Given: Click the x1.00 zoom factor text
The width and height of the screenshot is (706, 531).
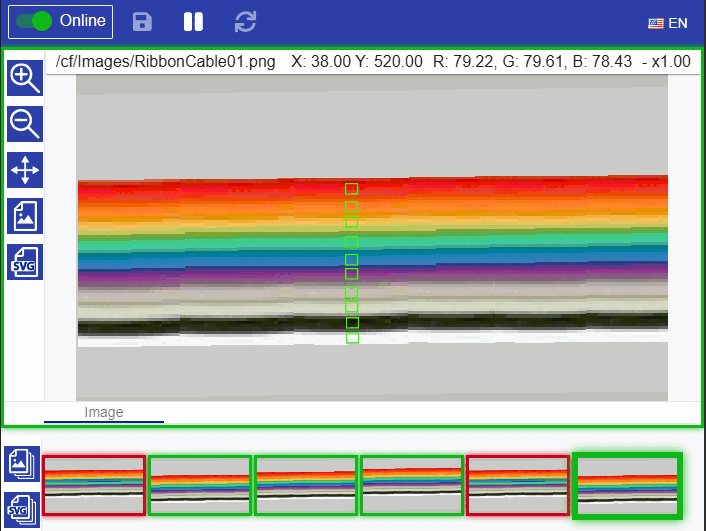Looking at the screenshot, I should [x=671, y=61].
